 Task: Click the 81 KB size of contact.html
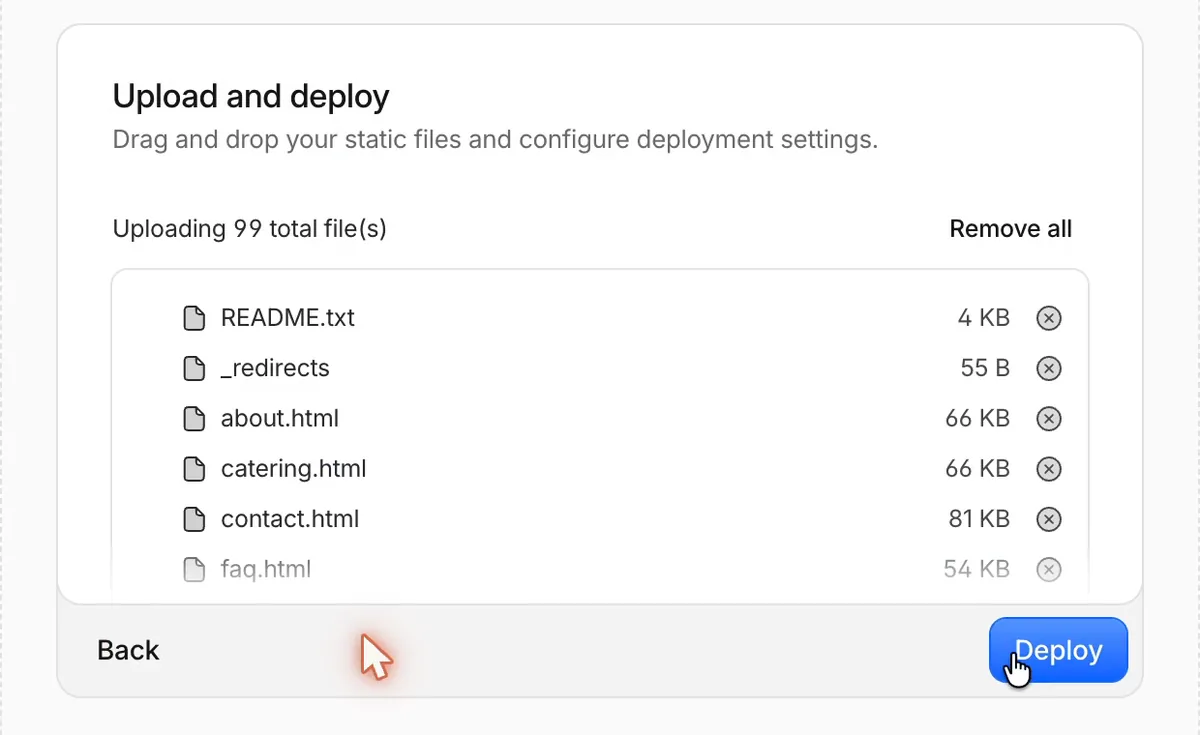pyautogui.click(x=979, y=519)
